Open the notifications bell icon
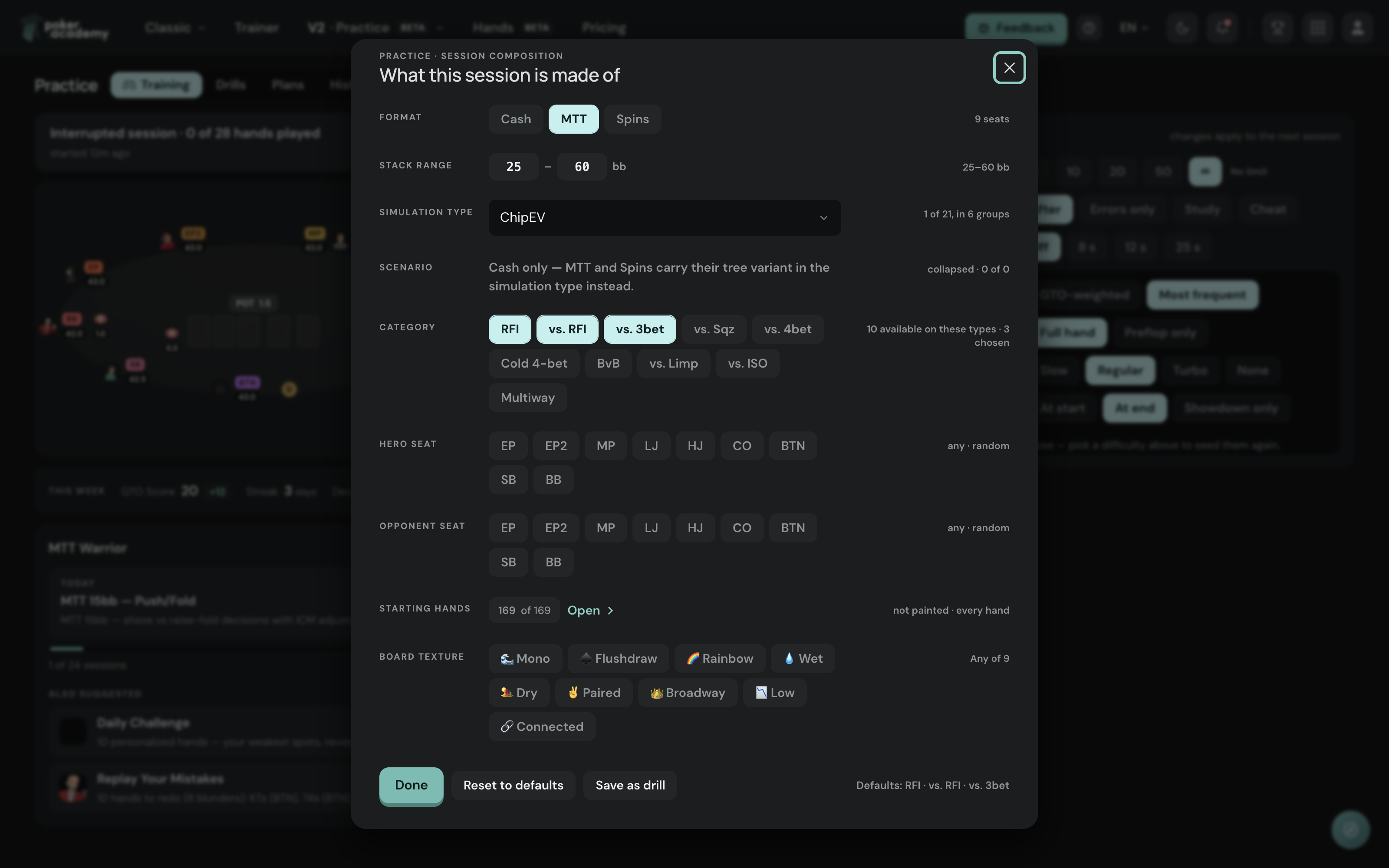 tap(1222, 27)
